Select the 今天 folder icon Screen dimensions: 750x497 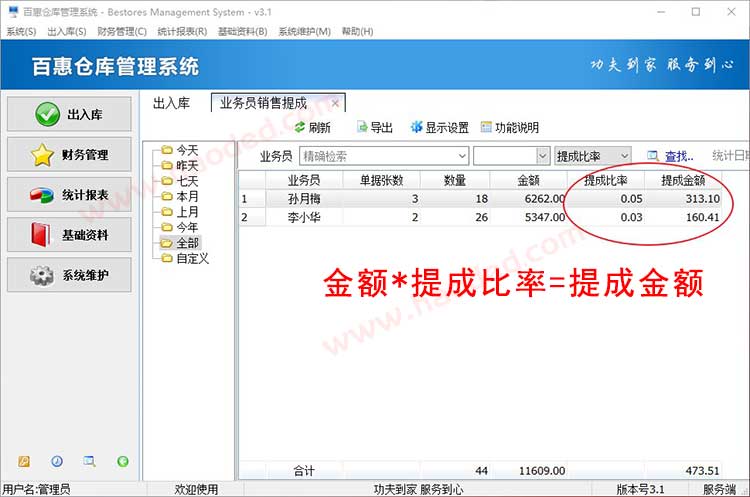coord(166,150)
